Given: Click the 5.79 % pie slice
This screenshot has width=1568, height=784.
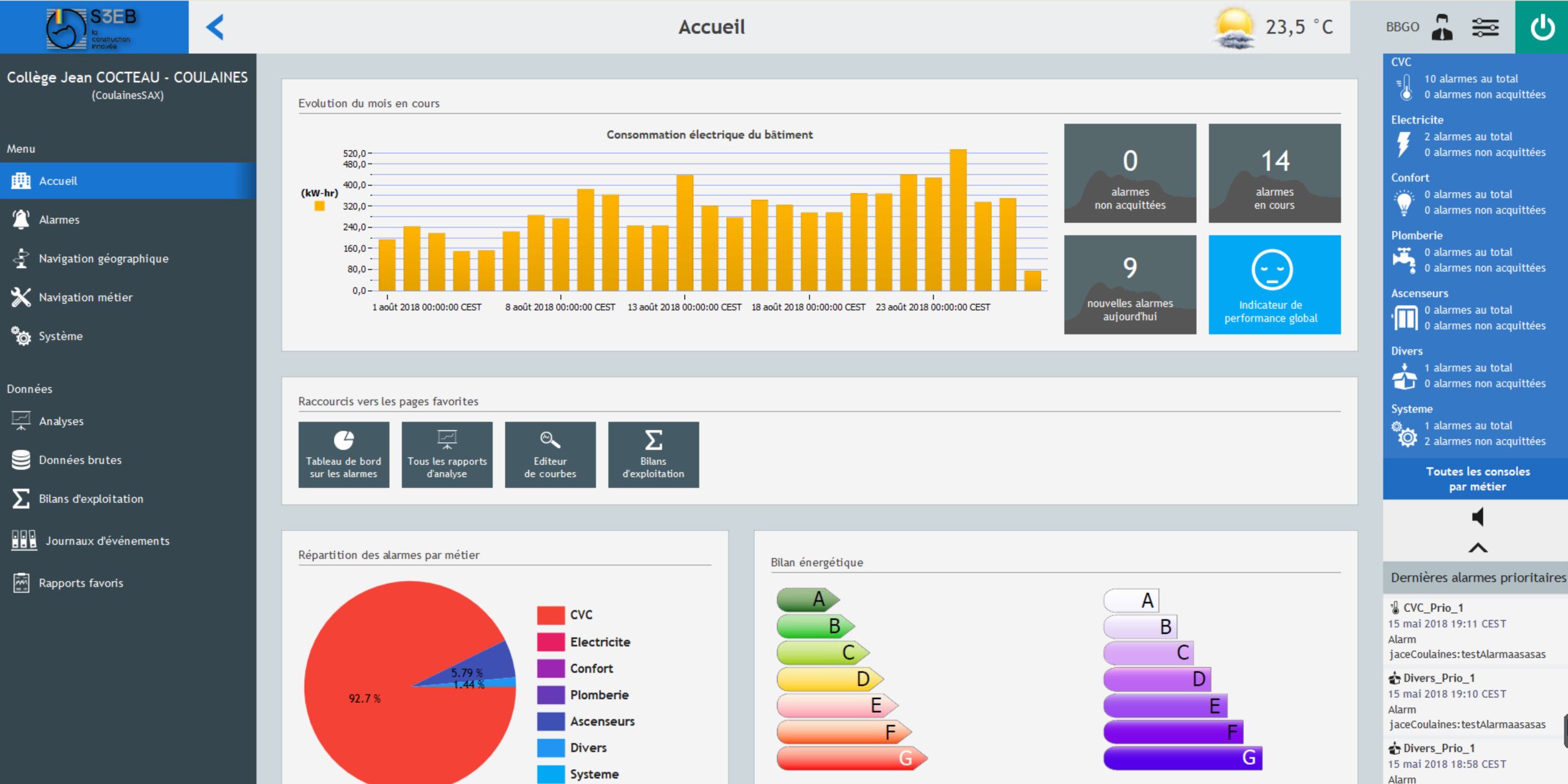Looking at the screenshot, I should pos(489,665).
